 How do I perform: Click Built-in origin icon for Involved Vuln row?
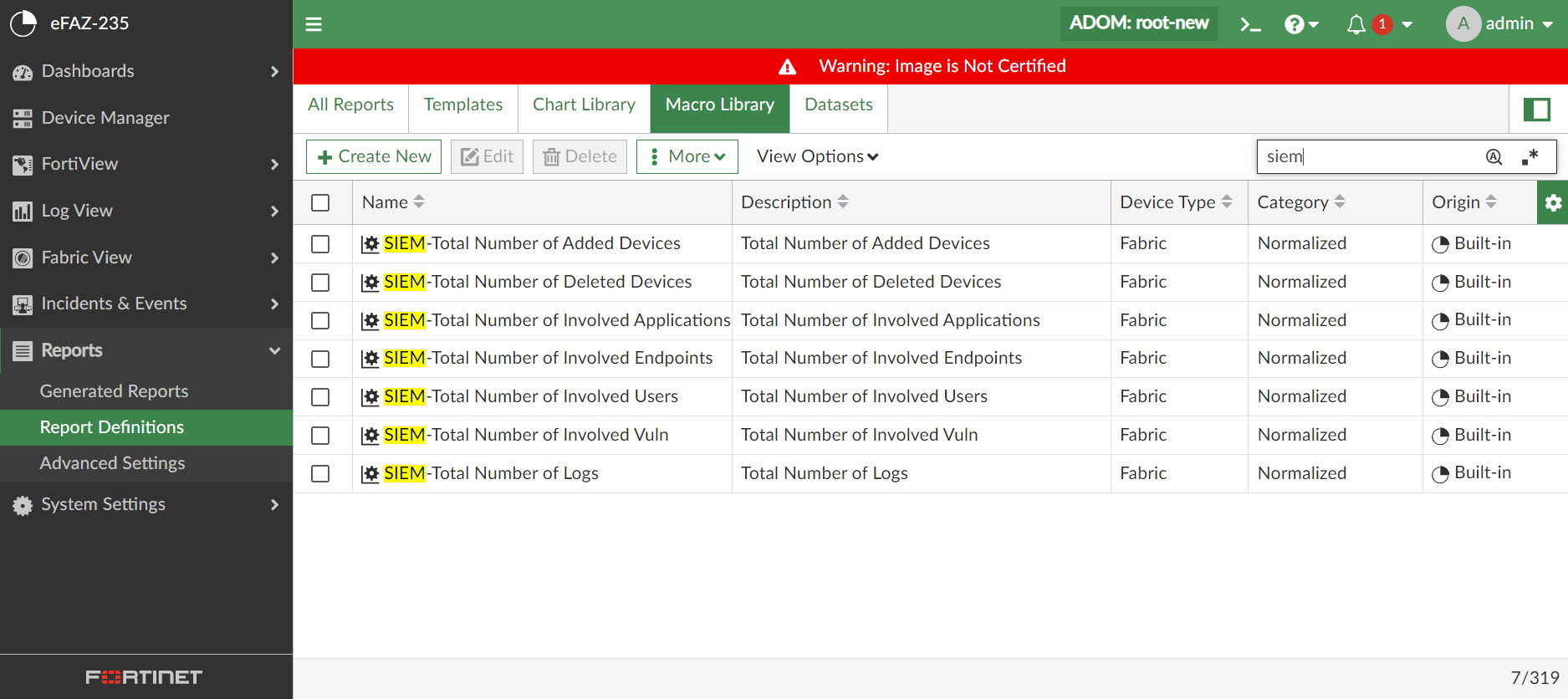point(1440,436)
